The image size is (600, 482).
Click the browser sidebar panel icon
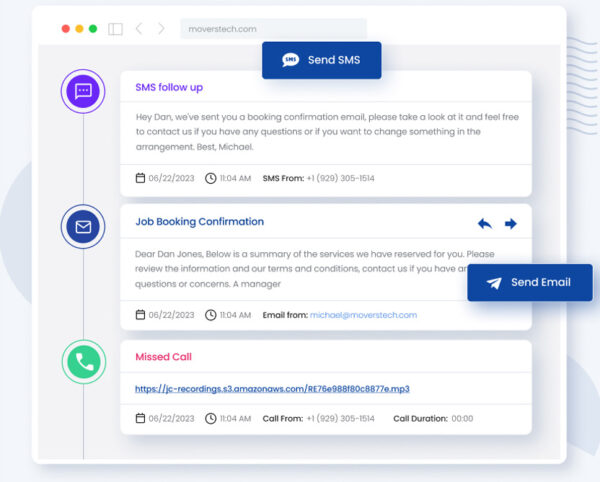click(115, 29)
